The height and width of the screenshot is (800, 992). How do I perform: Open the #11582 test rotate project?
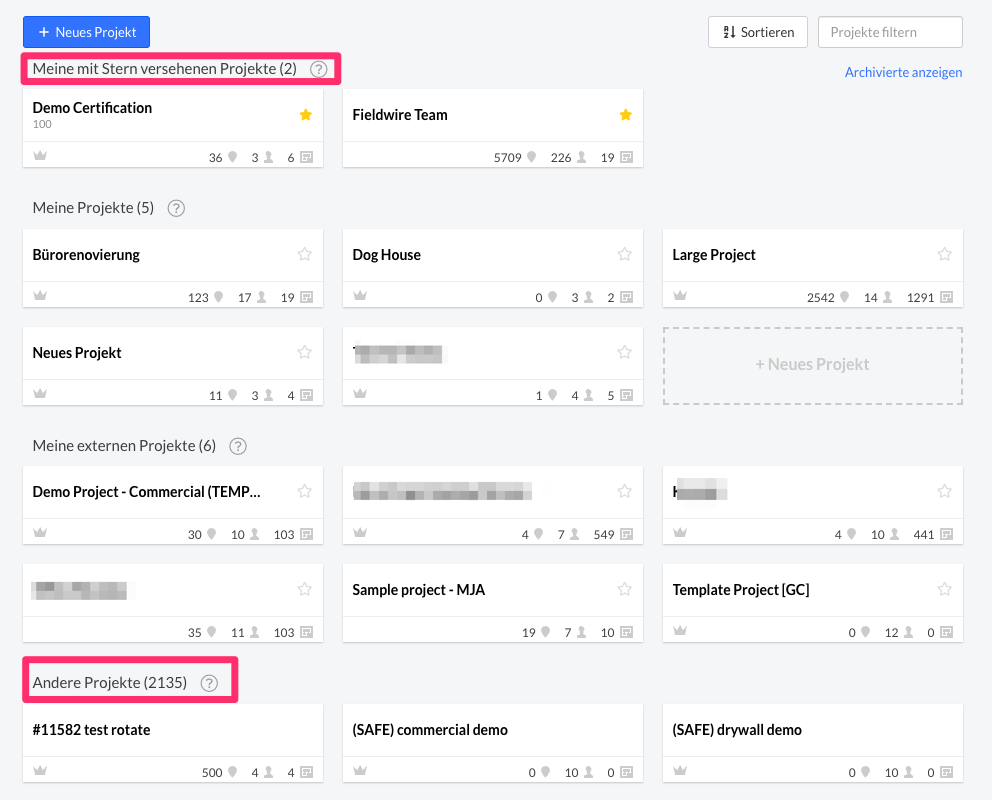pyautogui.click(x=92, y=730)
